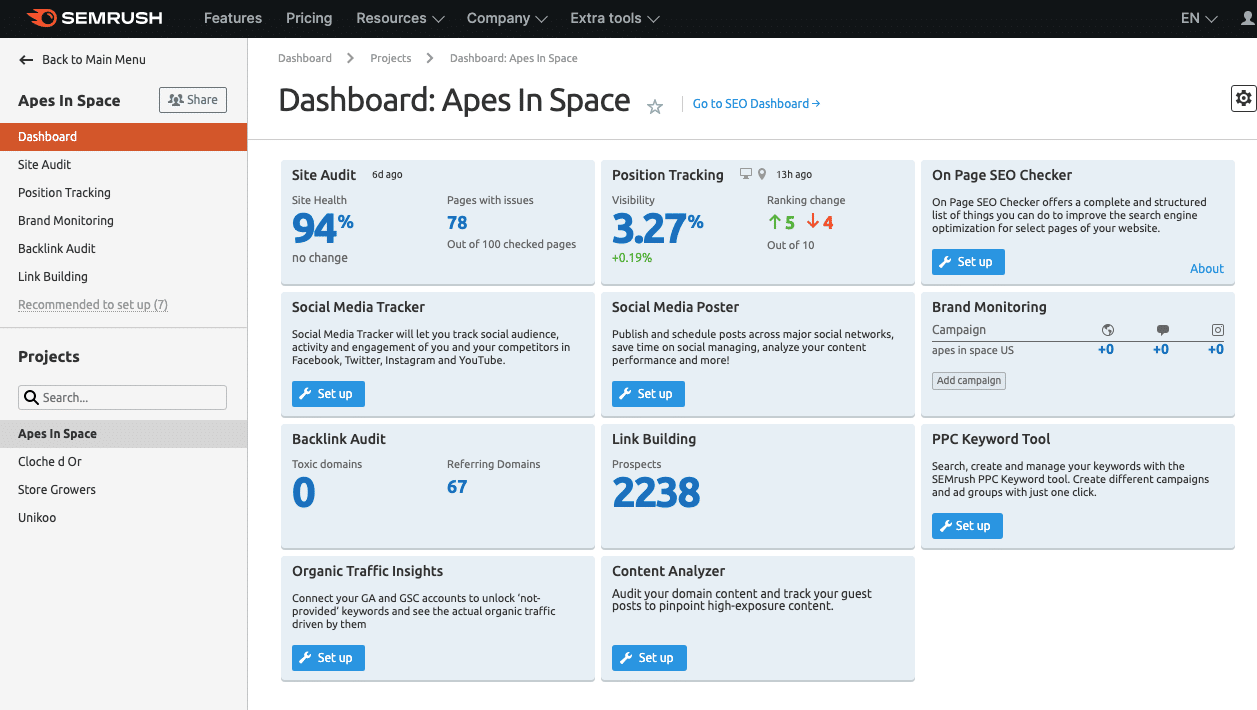Click the globe icon in Brand Monitoring
Viewport: 1257px width, 710px height.
click(x=1107, y=330)
